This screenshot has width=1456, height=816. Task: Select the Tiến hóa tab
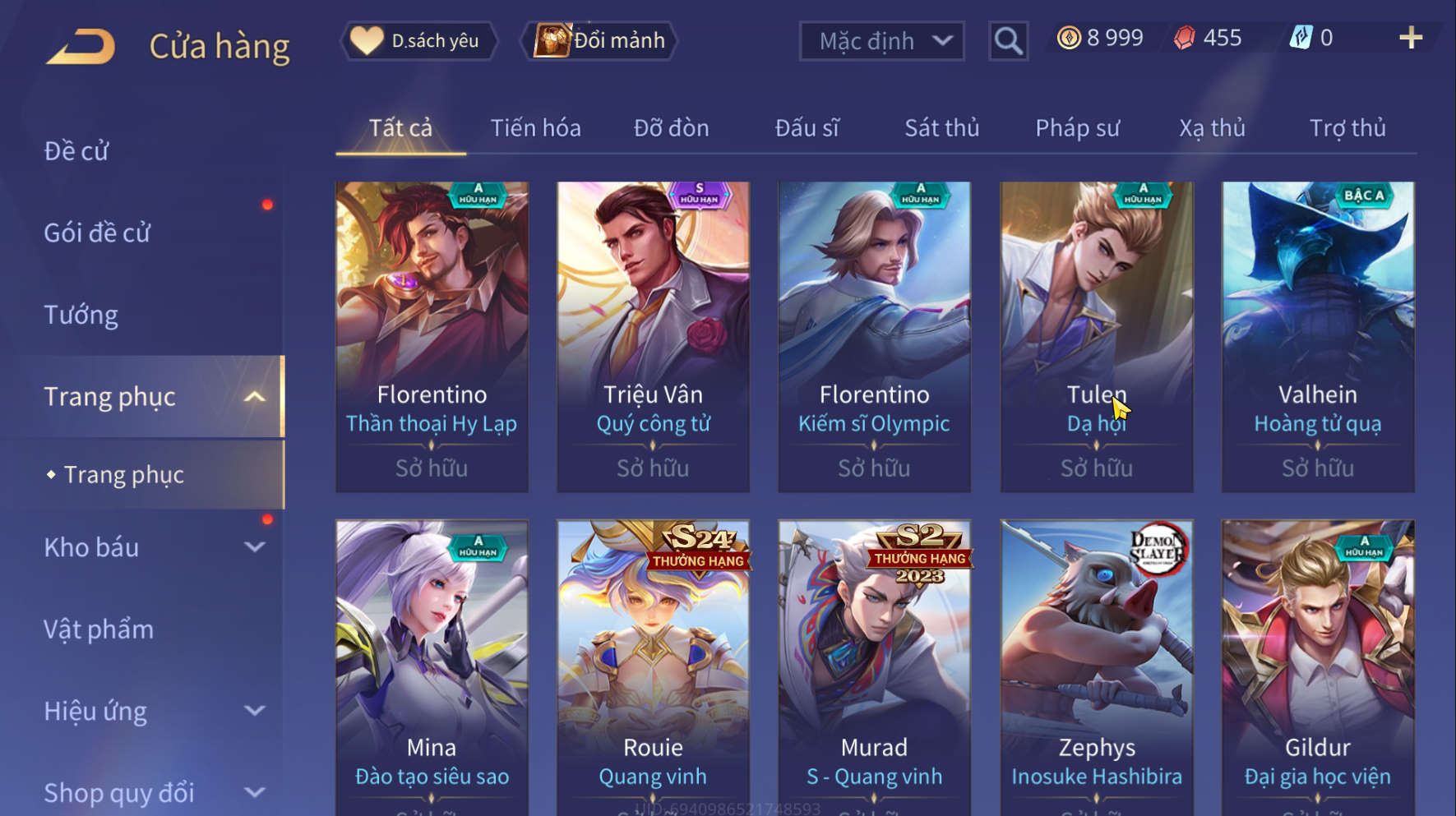[536, 128]
